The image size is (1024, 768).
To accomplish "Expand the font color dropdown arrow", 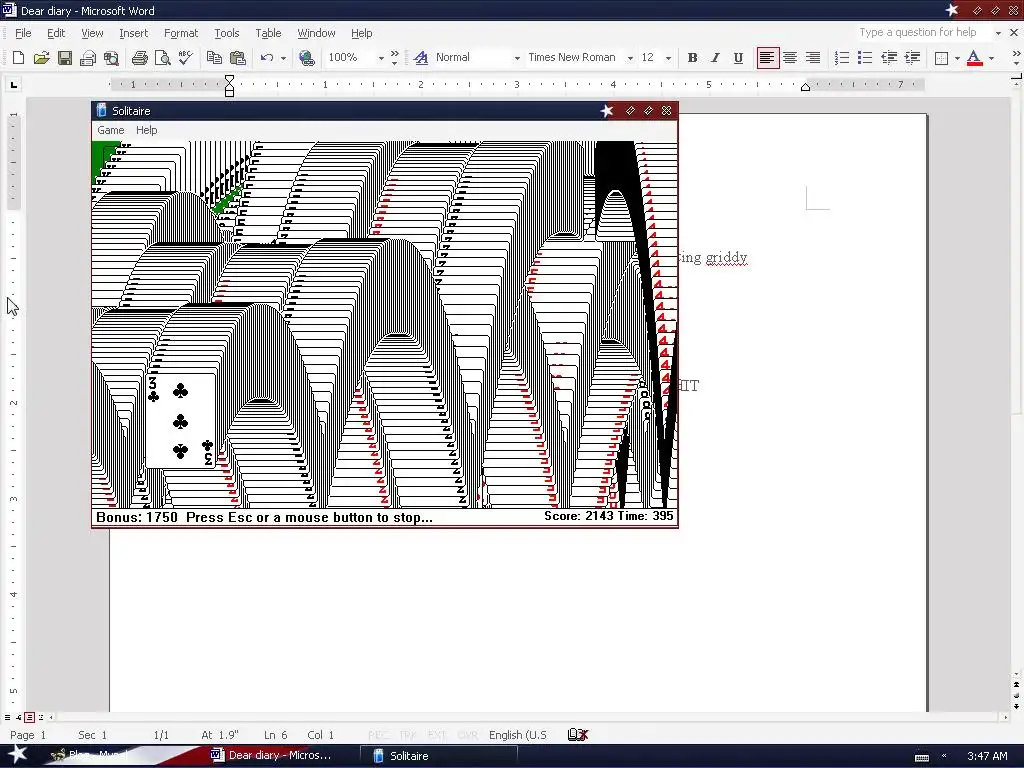I will [x=991, y=58].
